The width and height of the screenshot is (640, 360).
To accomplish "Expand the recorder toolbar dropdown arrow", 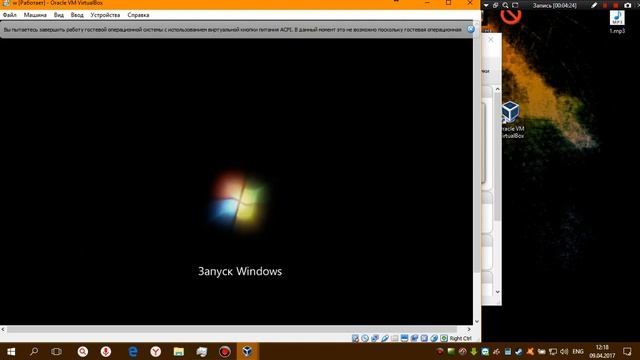I will 486,5.
